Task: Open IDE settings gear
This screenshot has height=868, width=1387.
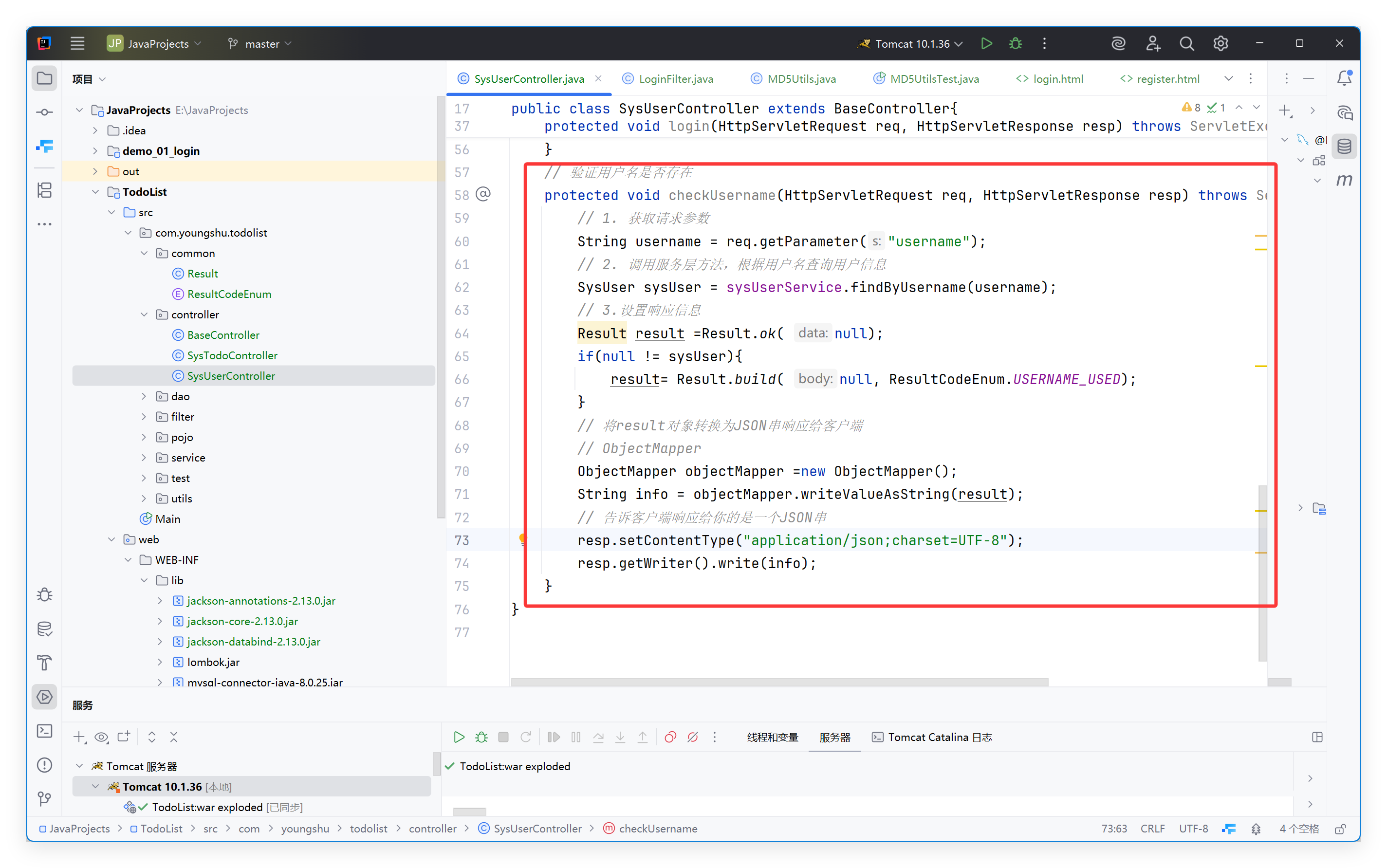Action: coord(1221,44)
